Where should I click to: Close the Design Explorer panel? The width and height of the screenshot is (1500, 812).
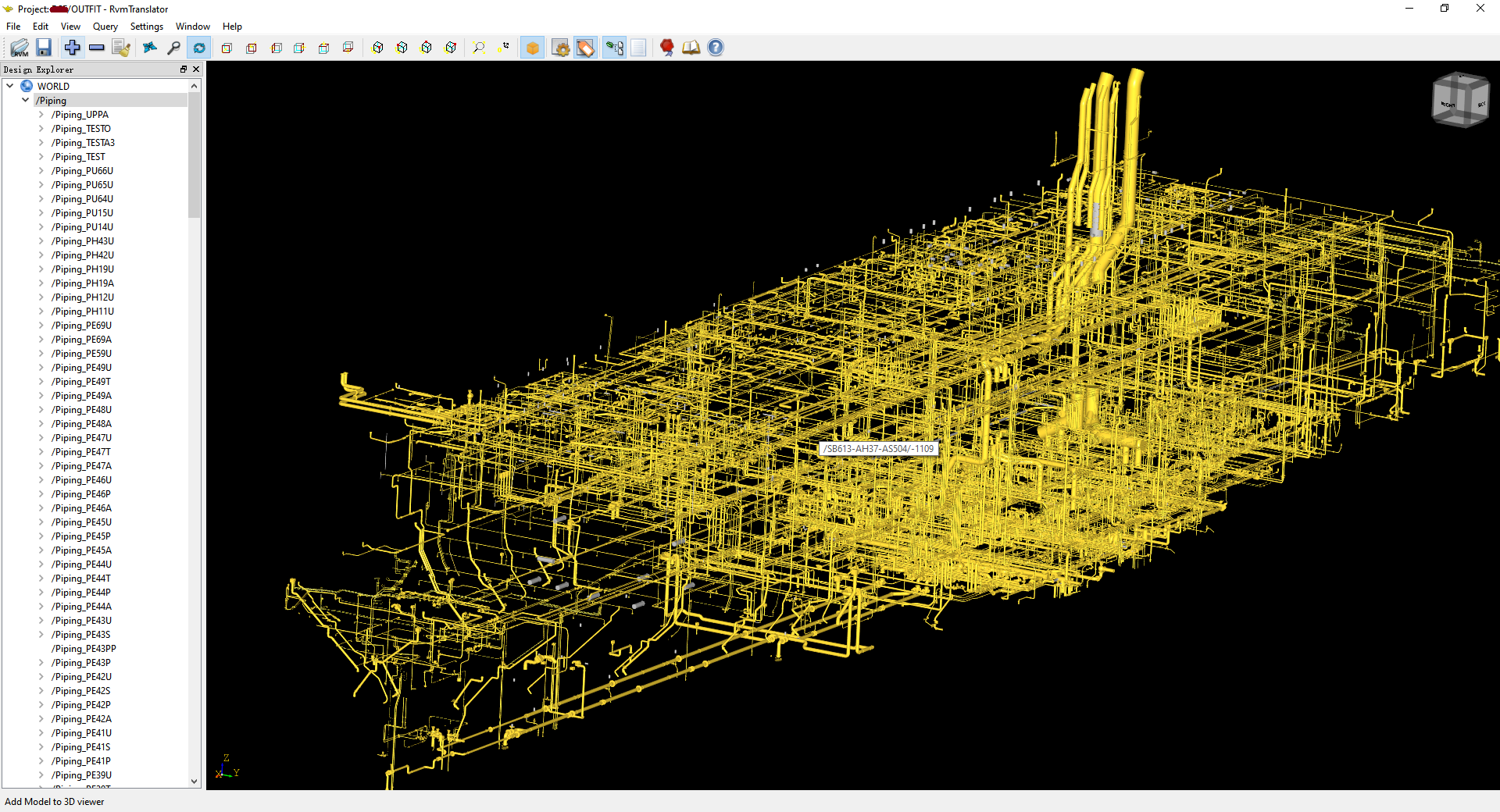(x=196, y=69)
